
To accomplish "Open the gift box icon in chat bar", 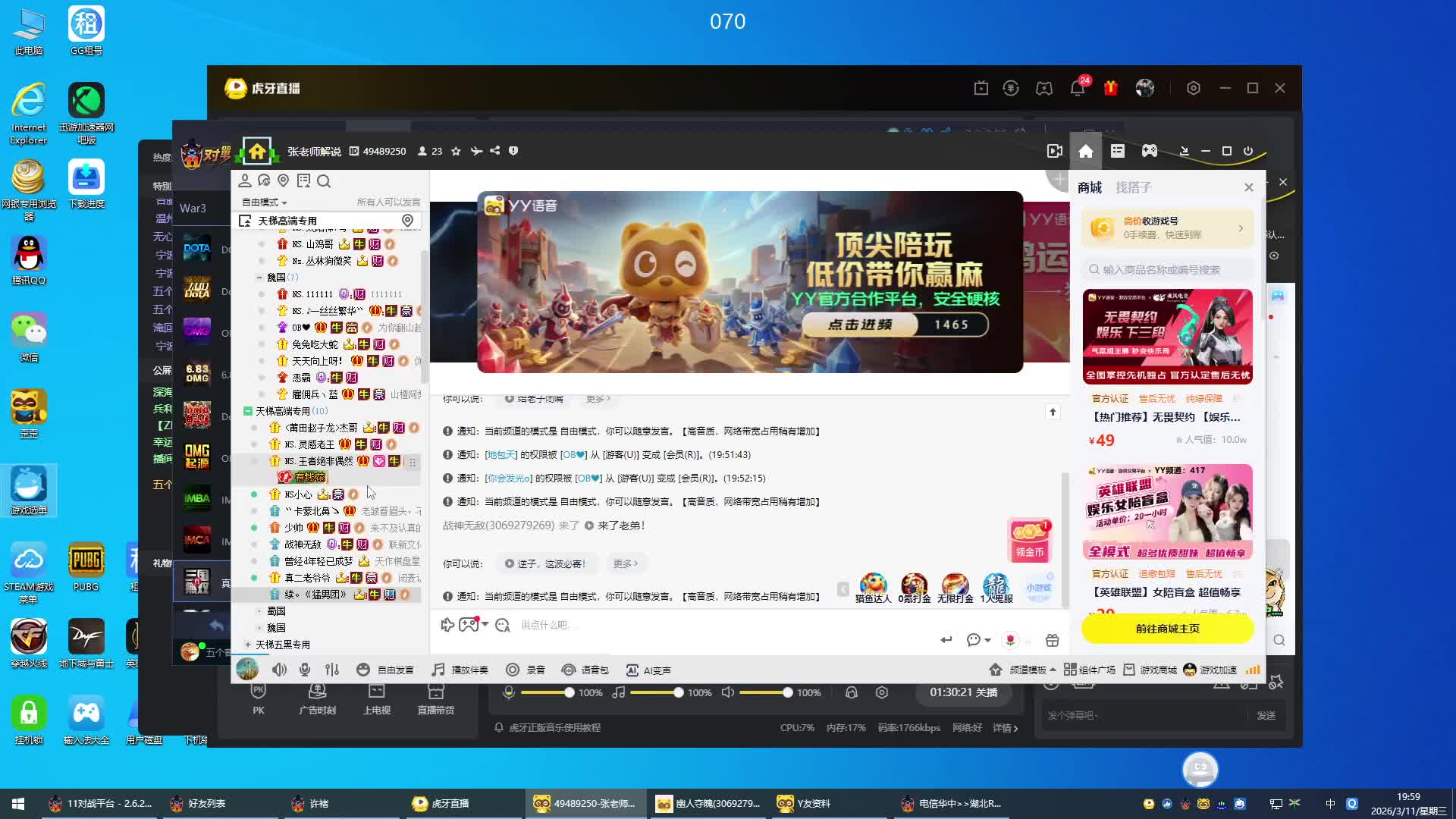I will (1052, 640).
